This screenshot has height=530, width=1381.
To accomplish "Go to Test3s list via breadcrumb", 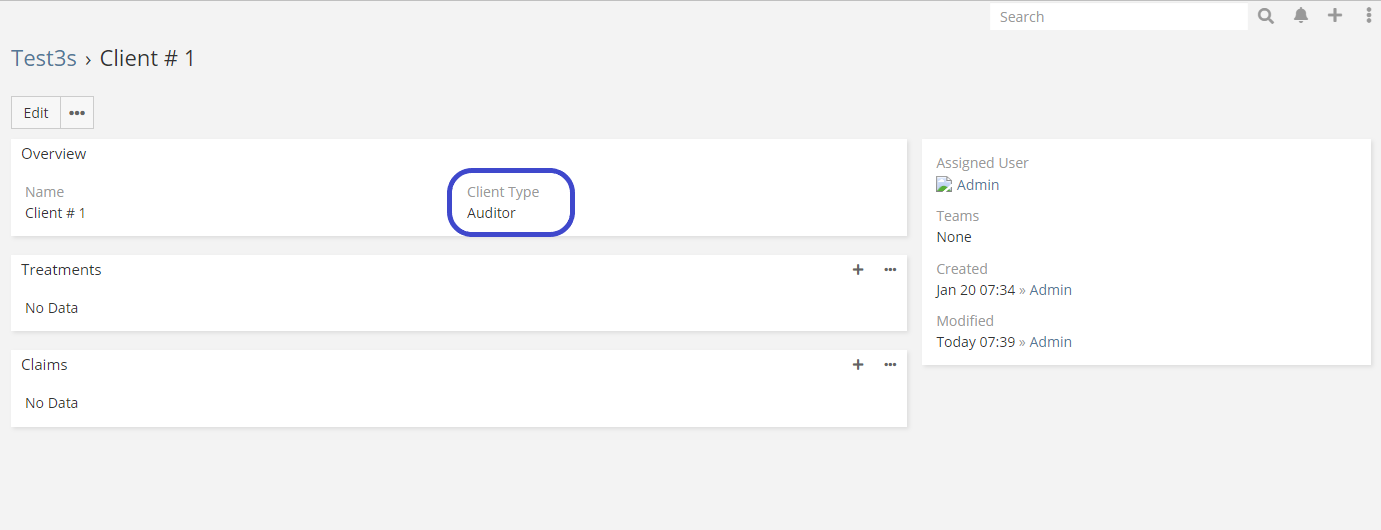I will point(44,58).
